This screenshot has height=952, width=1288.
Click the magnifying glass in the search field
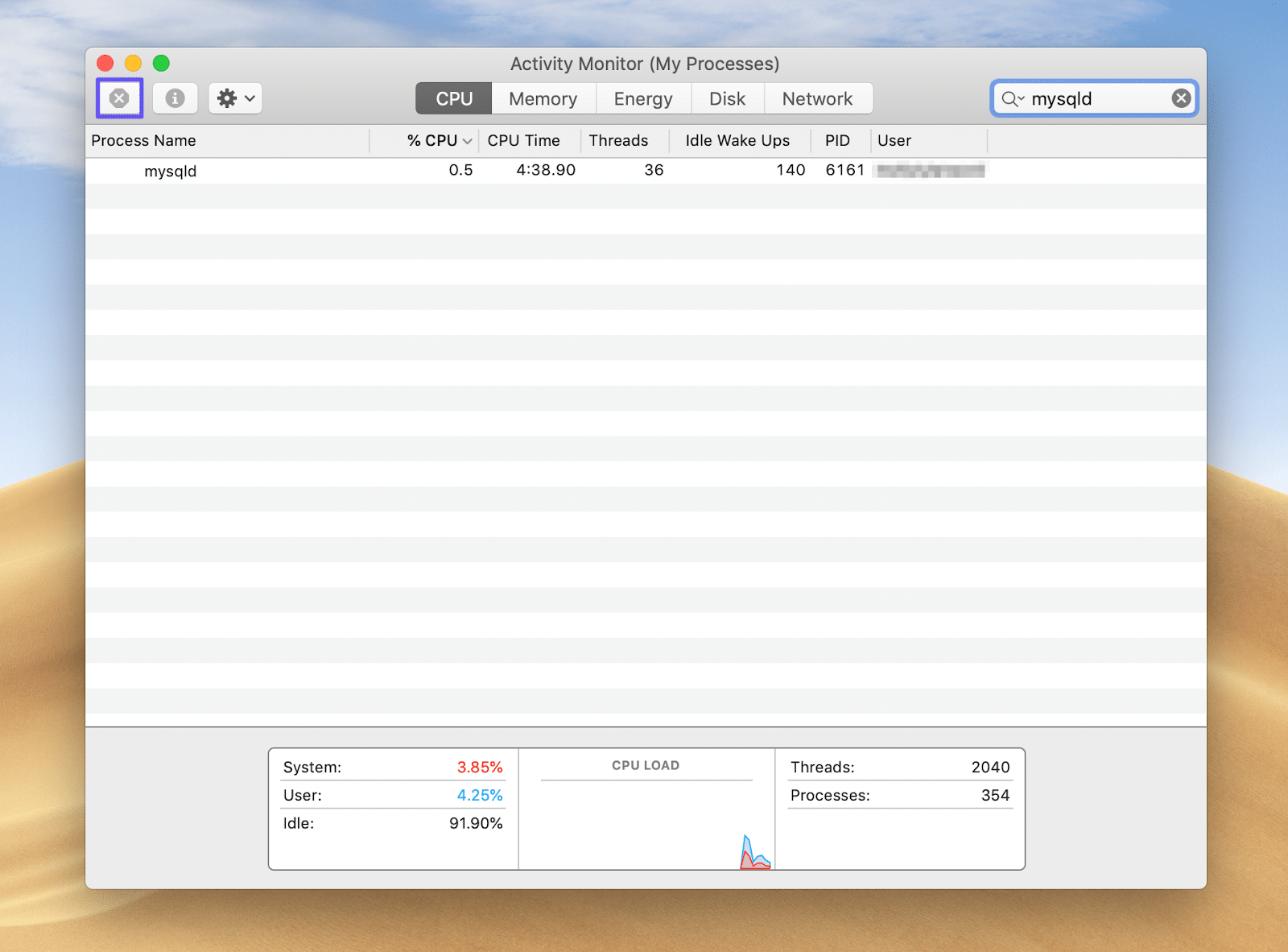(x=1010, y=98)
